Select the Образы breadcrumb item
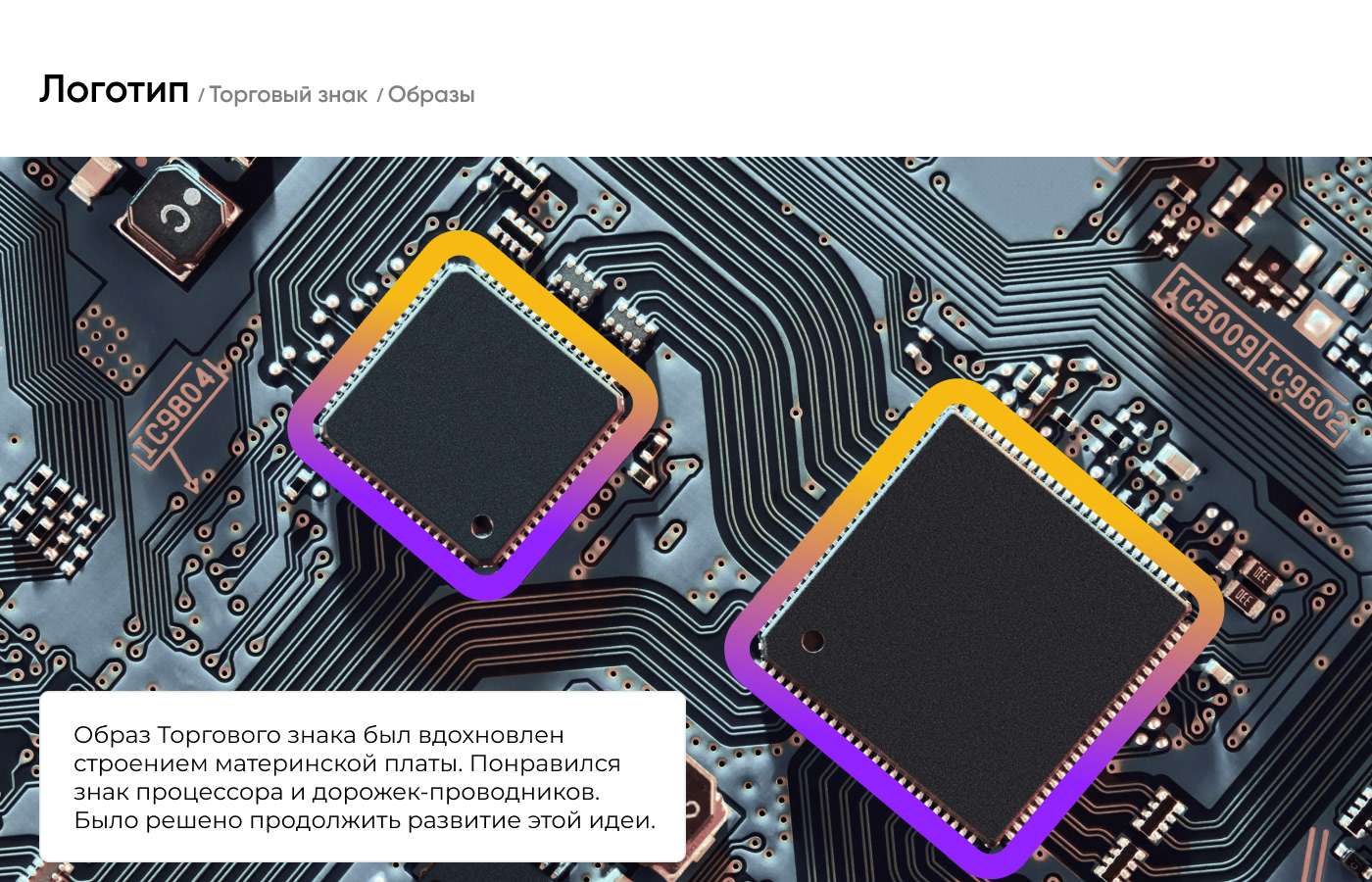 click(431, 95)
